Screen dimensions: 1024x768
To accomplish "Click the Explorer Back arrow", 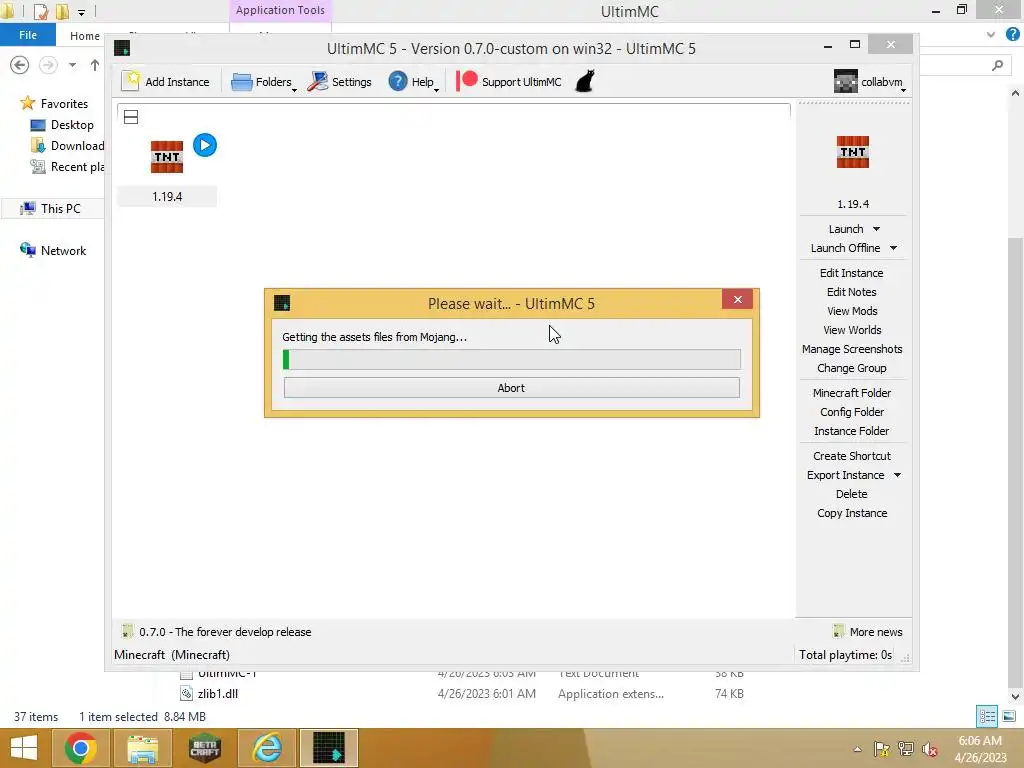I will pos(20,65).
